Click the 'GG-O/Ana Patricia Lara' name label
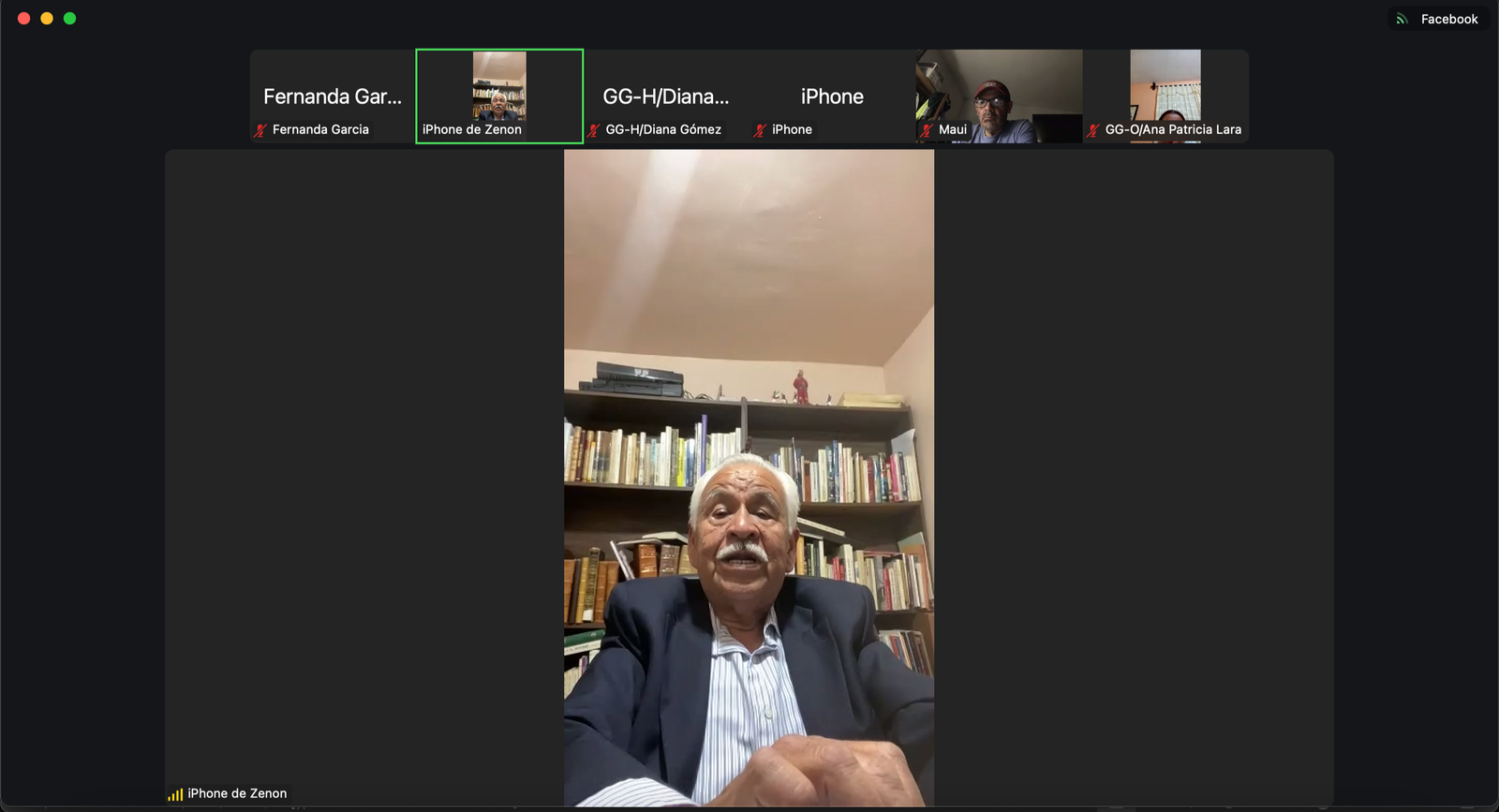This screenshot has height=812, width=1499. tap(1173, 129)
